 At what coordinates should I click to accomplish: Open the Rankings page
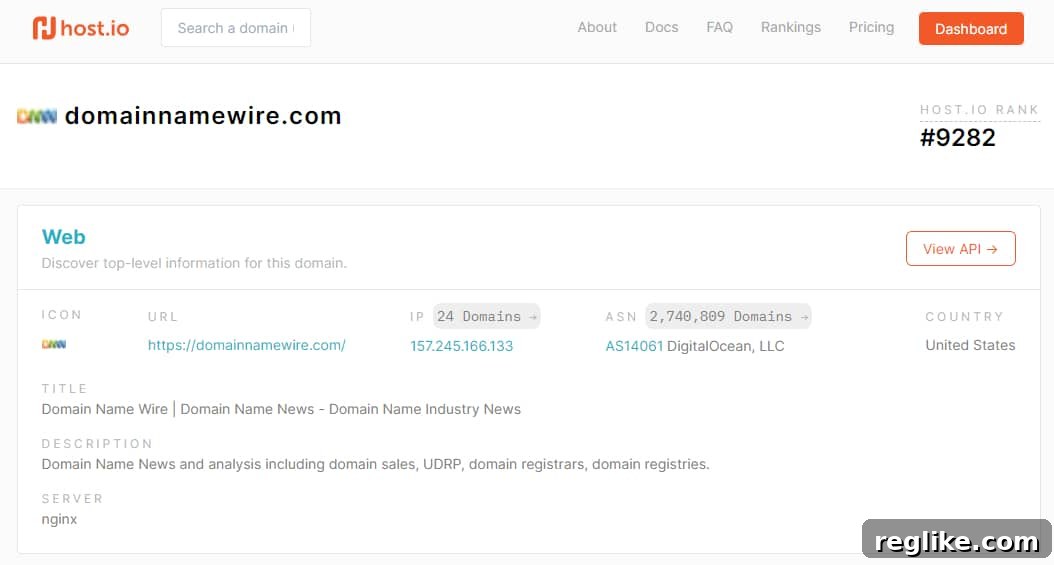(x=790, y=28)
